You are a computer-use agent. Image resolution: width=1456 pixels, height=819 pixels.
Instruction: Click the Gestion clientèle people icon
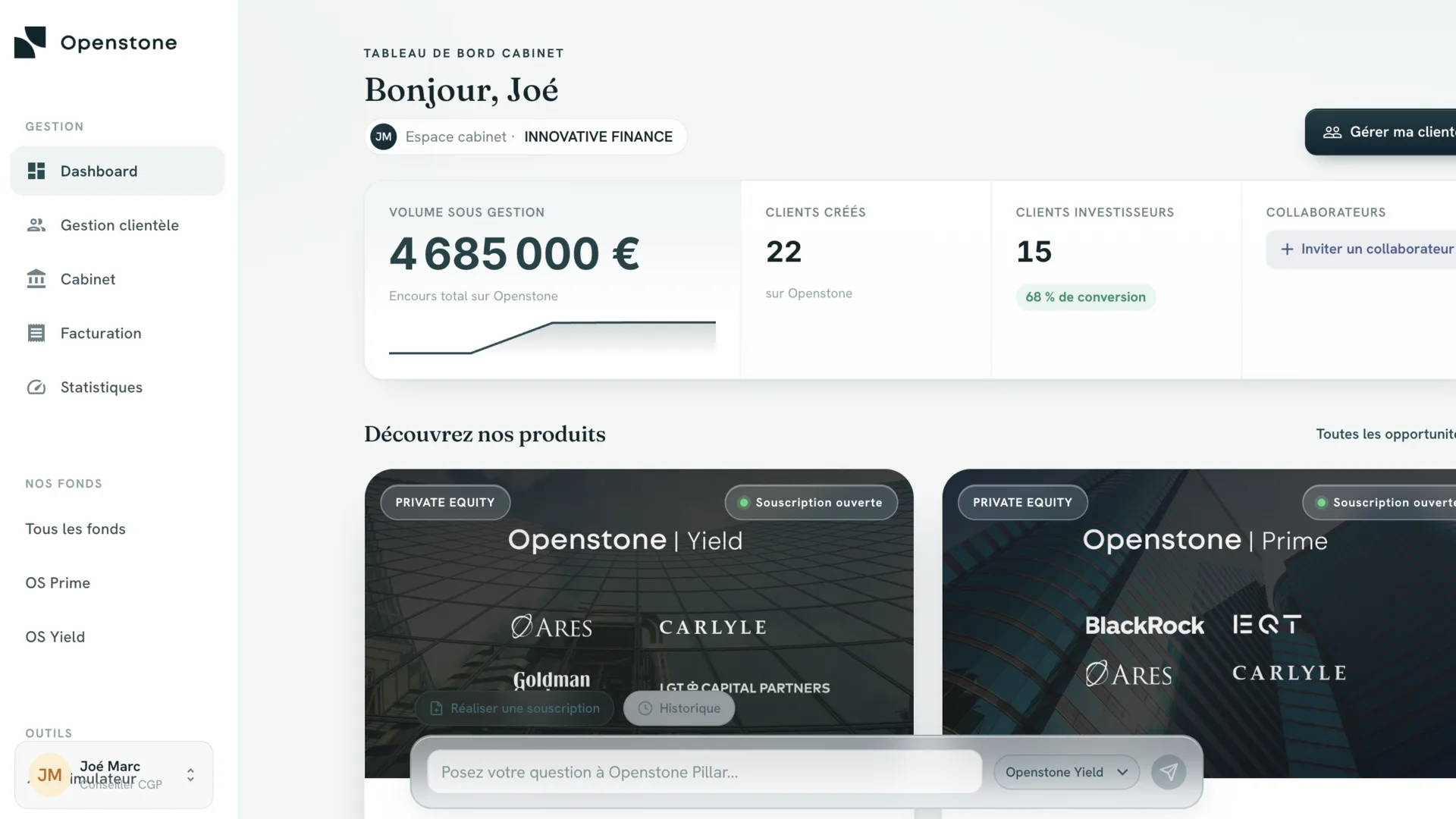coord(36,225)
